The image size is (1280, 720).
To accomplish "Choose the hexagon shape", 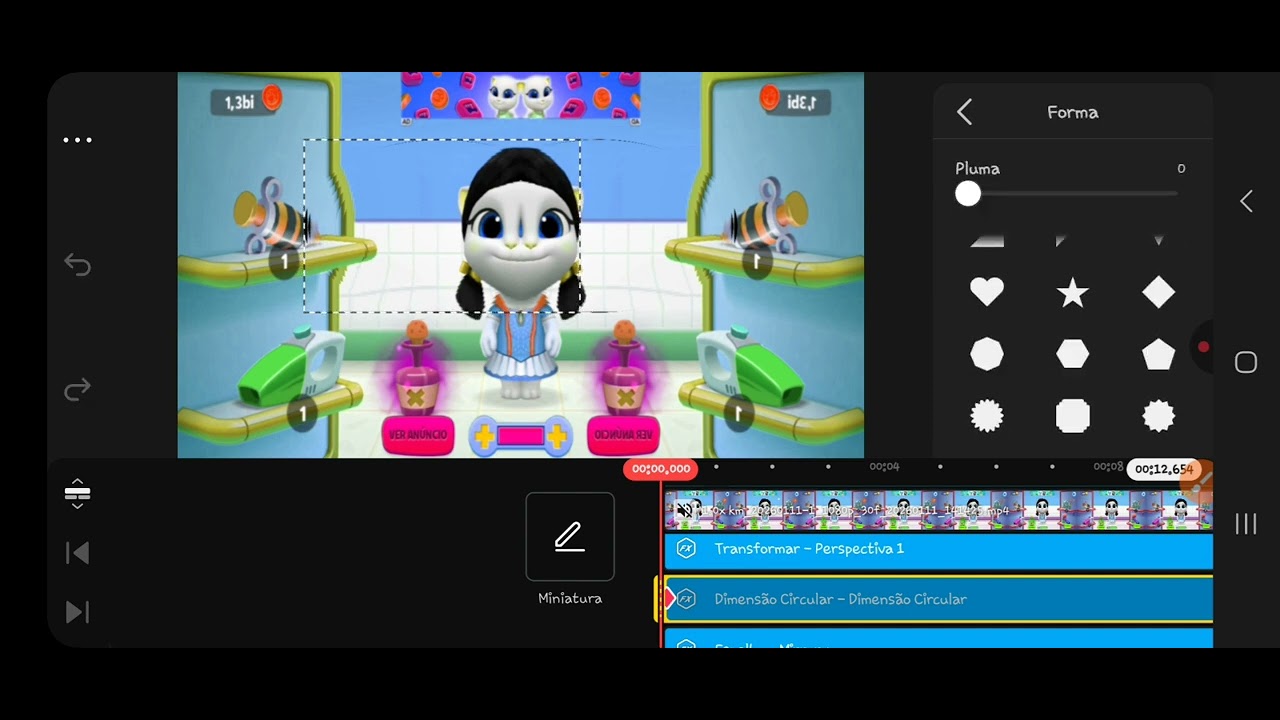I will click(1073, 354).
